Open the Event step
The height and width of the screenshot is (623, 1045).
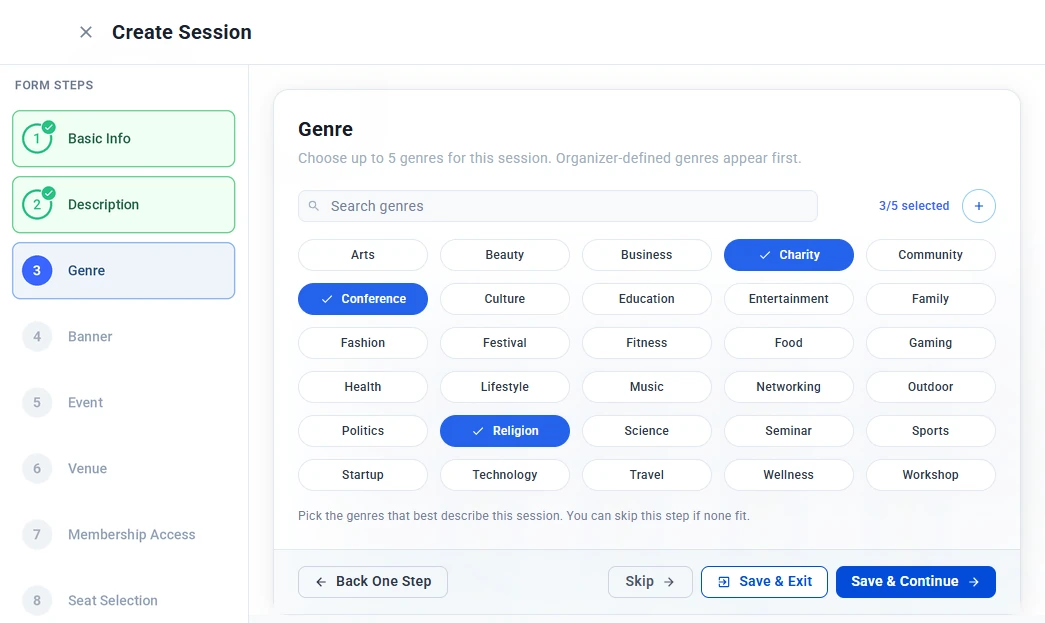coord(123,402)
